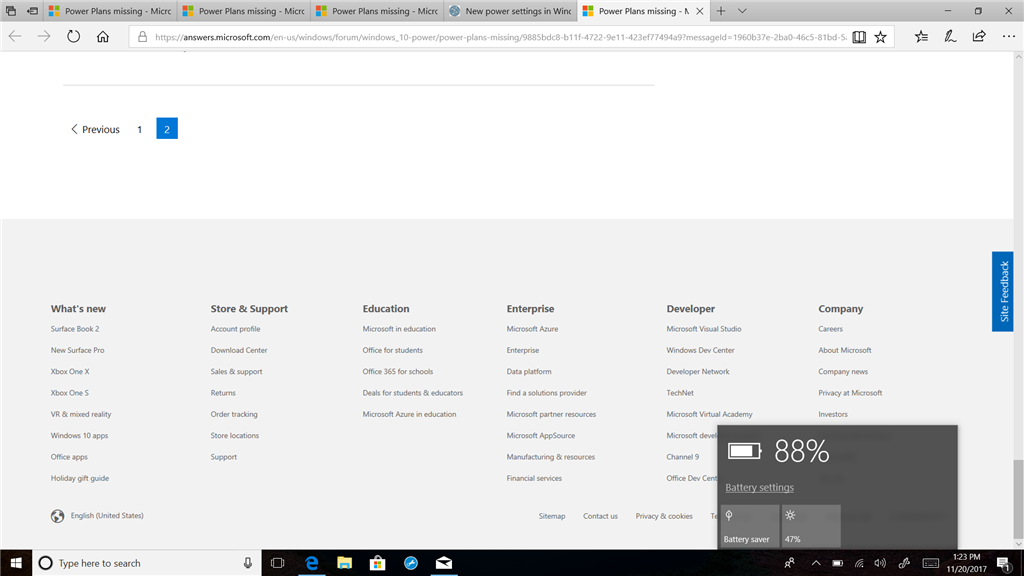Viewport: 1024px width, 576px height.
Task: Select page 2 pagination button
Action: [167, 129]
